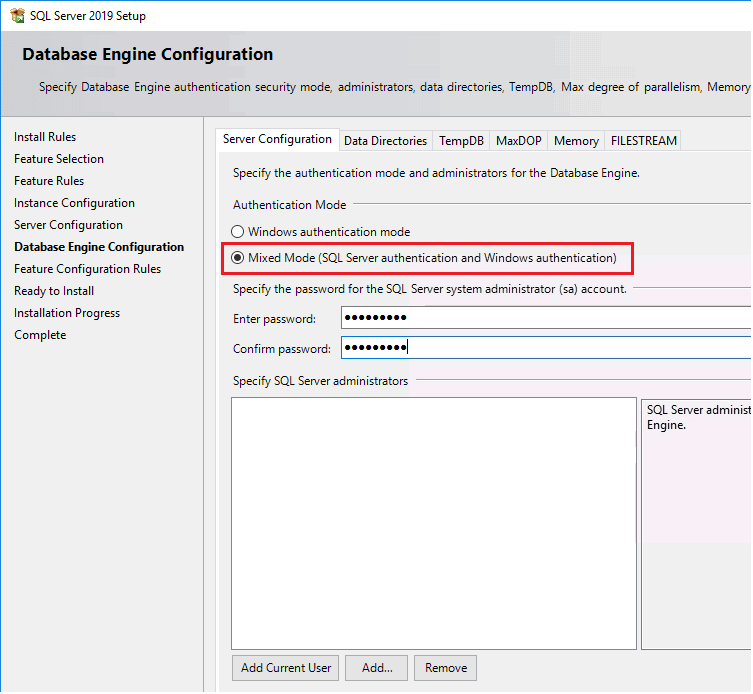Switch to the Server Configuration tab
Screen dimensions: 753x694
pos(277,139)
